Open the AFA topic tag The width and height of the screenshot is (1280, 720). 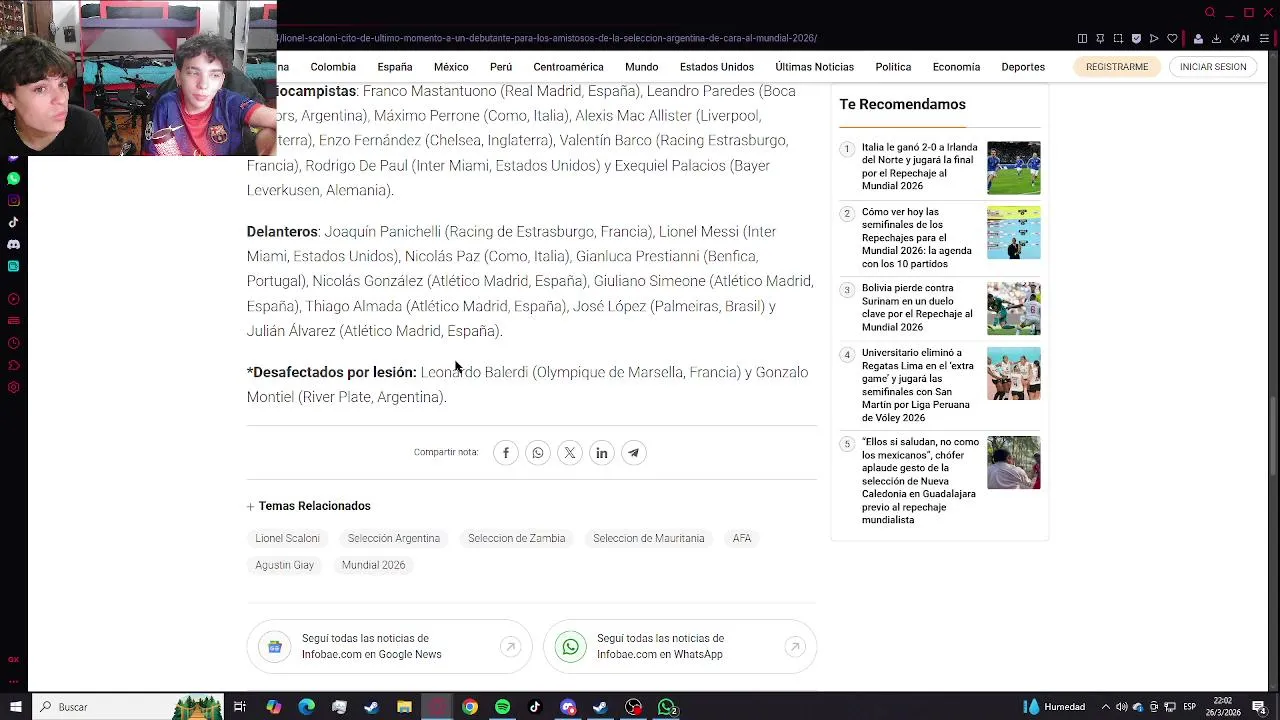[x=742, y=538]
